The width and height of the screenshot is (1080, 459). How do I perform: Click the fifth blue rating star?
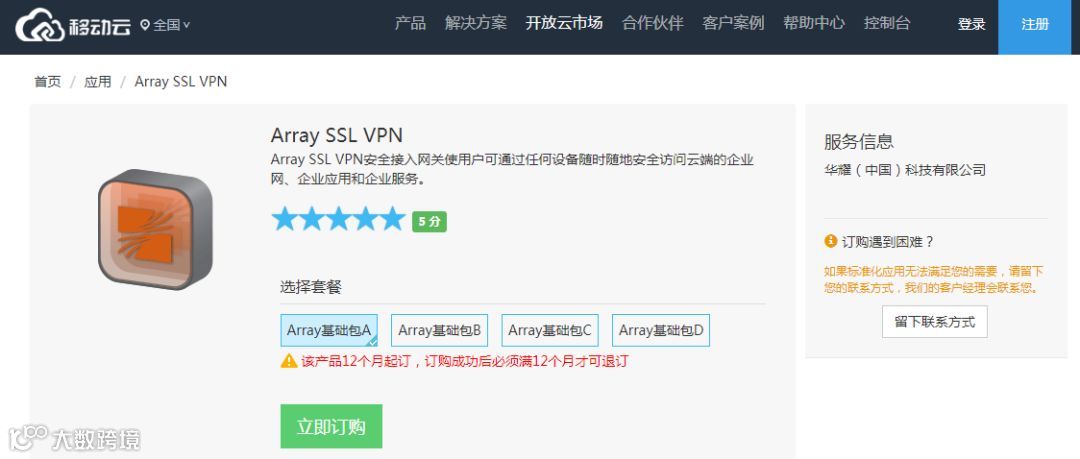393,218
